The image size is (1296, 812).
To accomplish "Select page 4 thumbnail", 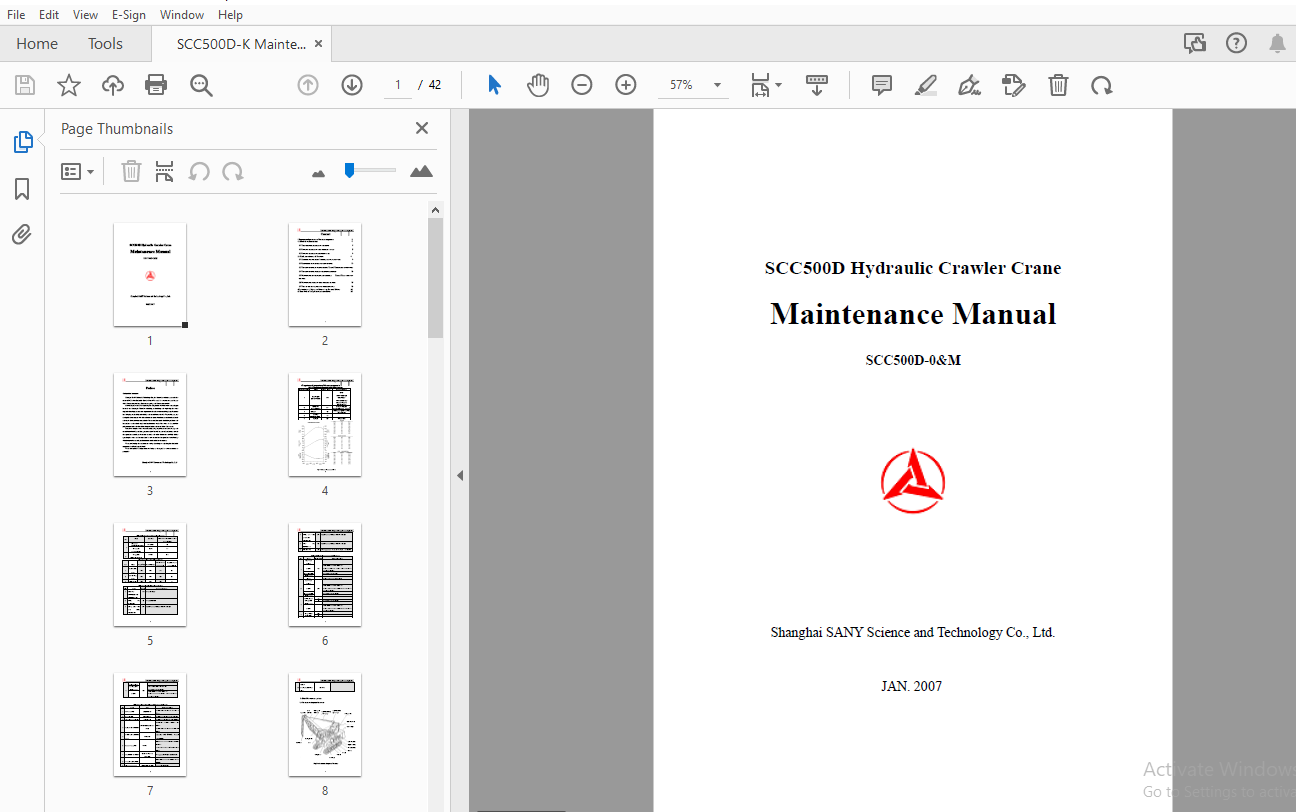I will click(x=325, y=425).
